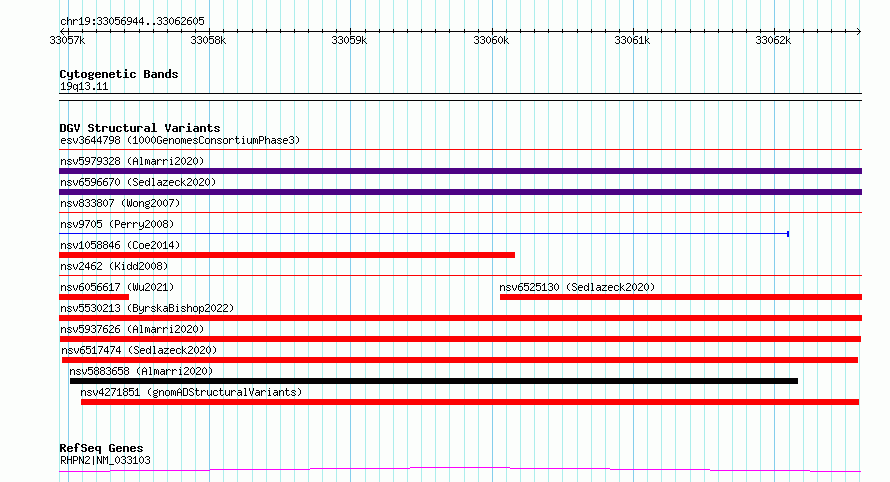Click the chr19:33056944..33062605 coordinate text

tap(132, 21)
